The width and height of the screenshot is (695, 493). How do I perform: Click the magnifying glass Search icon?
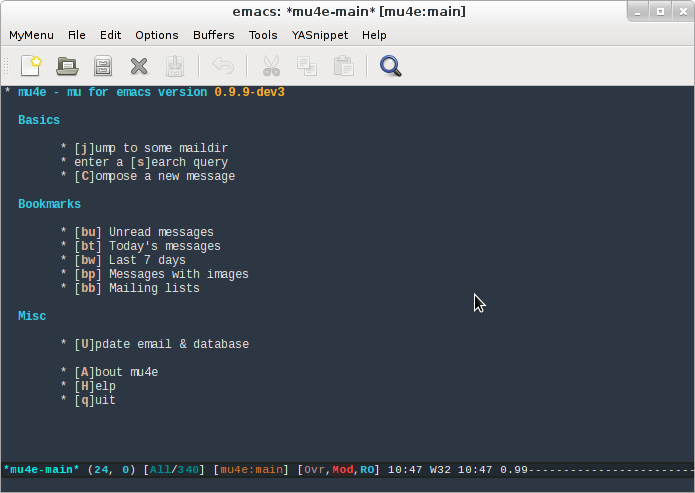390,67
